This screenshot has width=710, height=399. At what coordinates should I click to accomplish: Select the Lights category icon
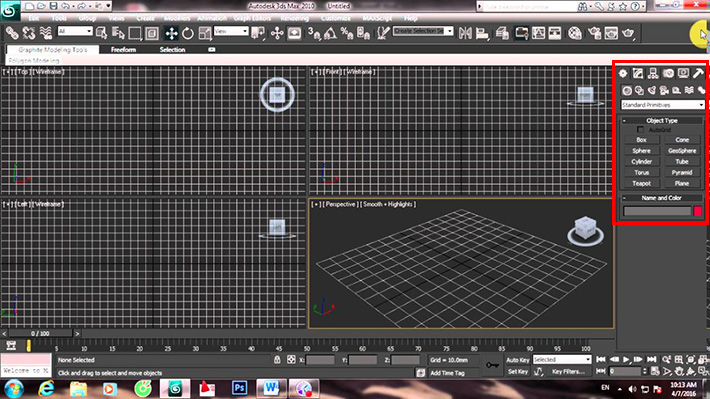652,91
